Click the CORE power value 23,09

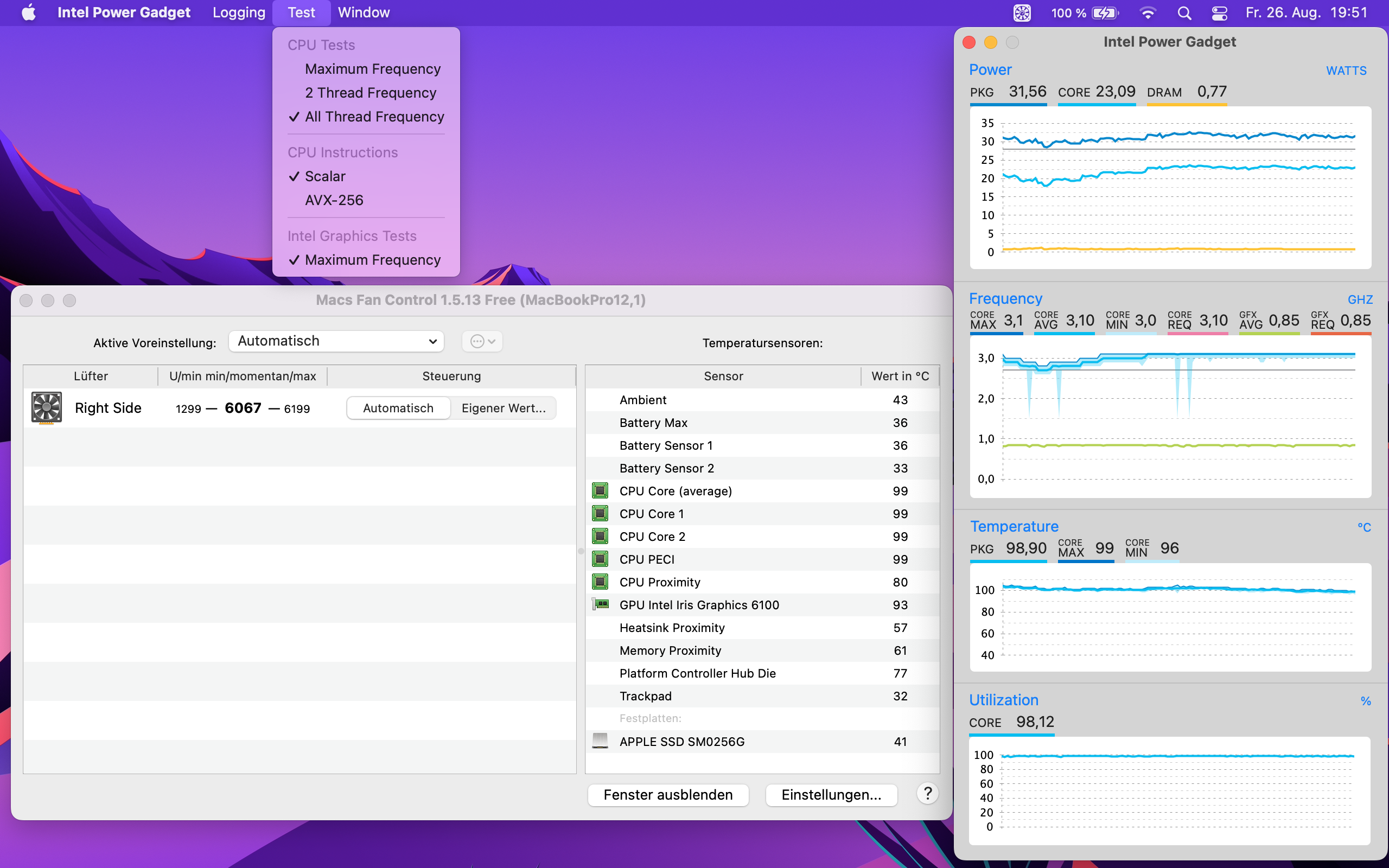coord(1115,91)
